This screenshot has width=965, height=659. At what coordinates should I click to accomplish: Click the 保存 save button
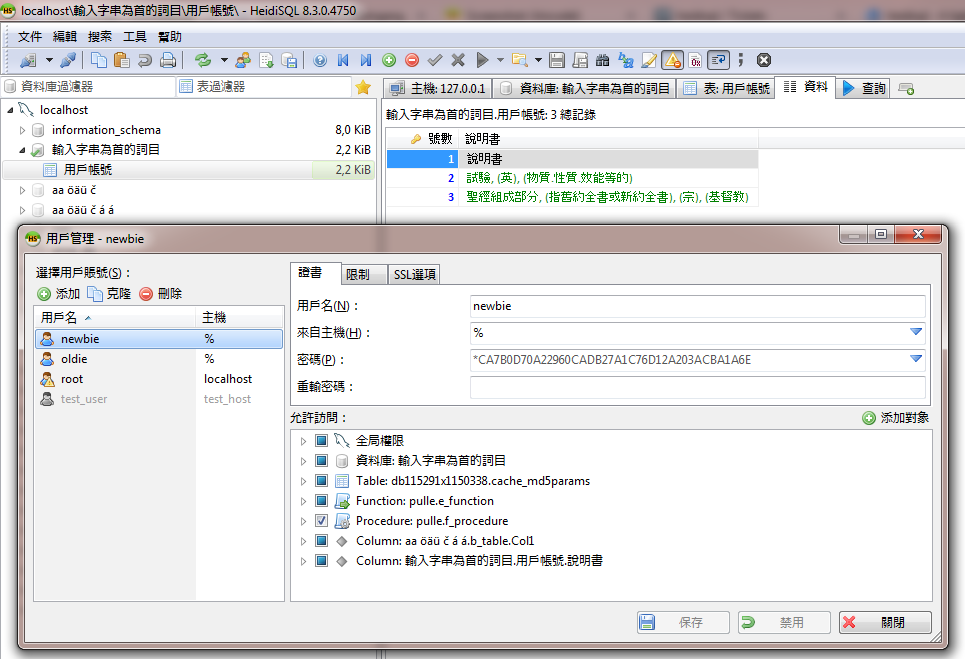click(x=683, y=623)
